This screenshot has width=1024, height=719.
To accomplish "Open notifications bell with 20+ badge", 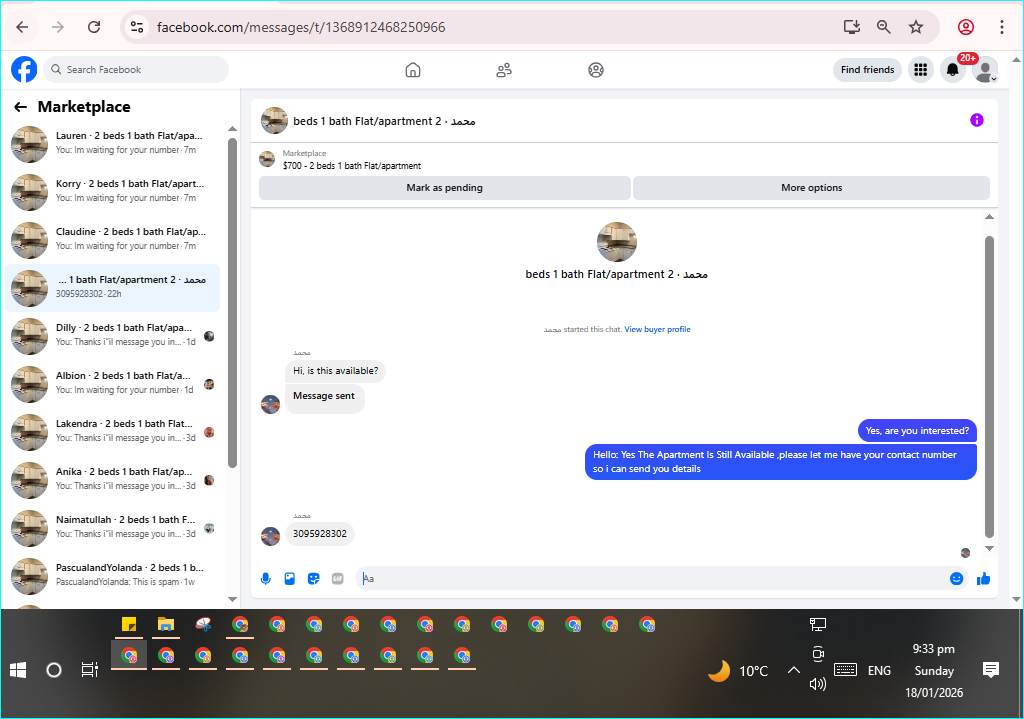I will (x=953, y=70).
